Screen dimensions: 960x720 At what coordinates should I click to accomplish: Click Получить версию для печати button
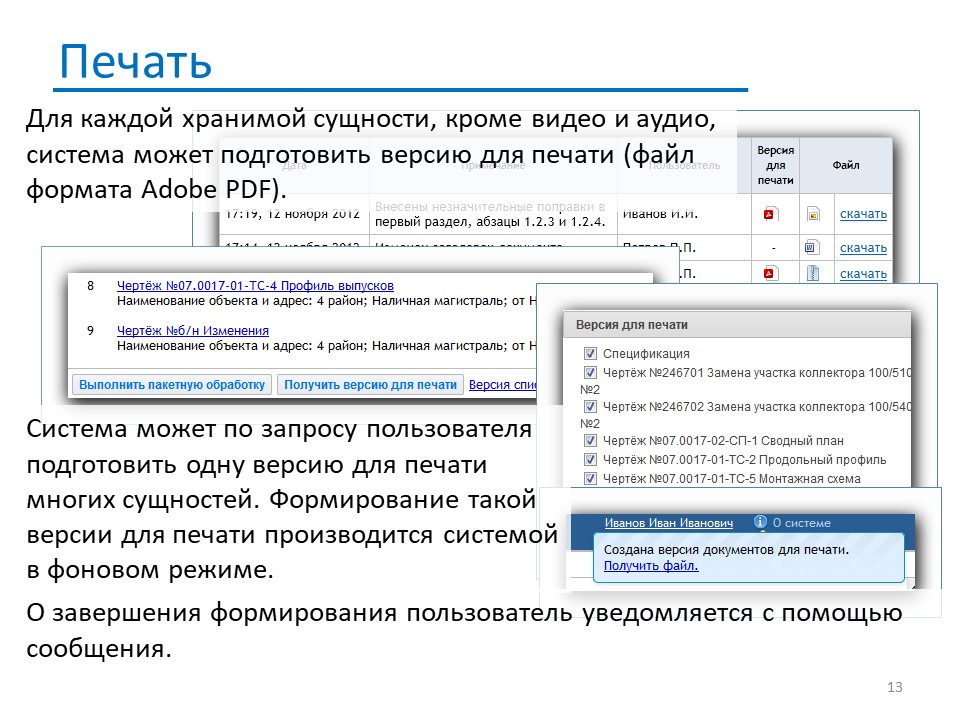[370, 384]
